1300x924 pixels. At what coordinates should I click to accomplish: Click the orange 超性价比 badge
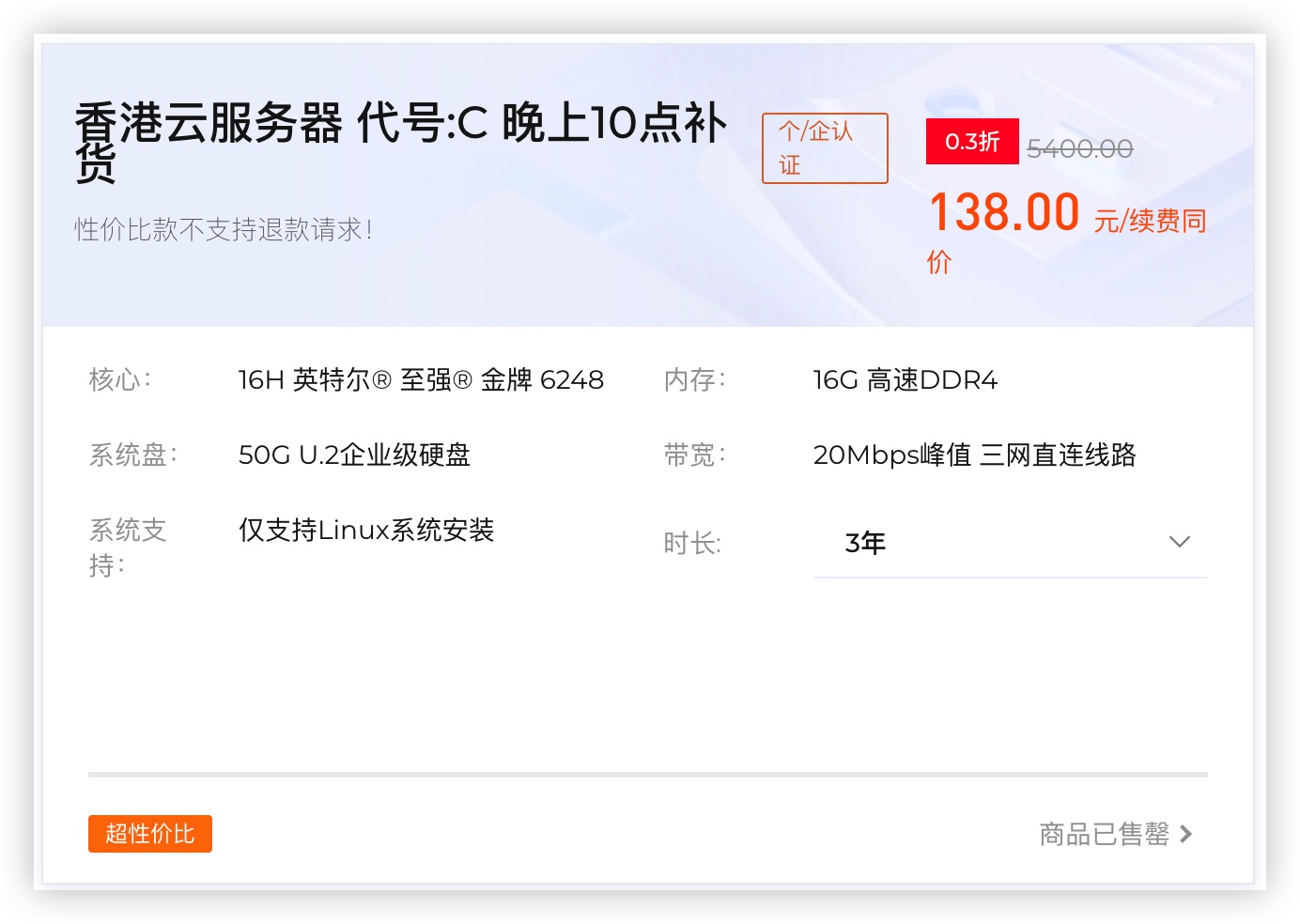pyautogui.click(x=149, y=834)
